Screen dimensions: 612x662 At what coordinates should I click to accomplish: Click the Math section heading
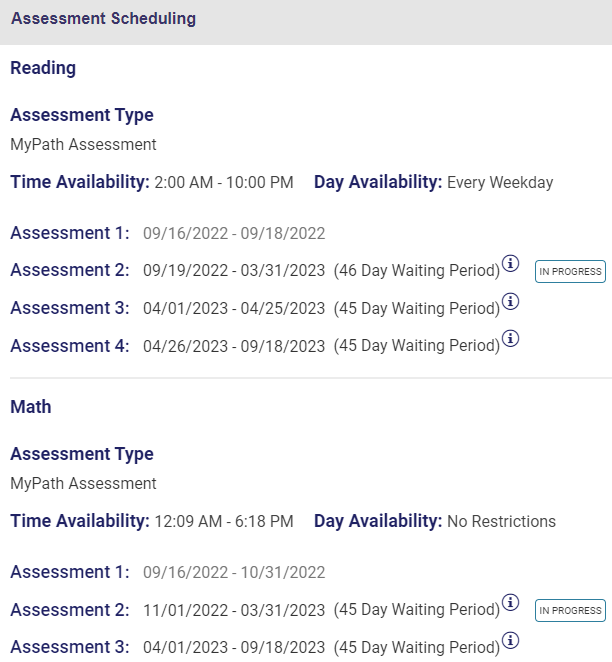point(31,407)
